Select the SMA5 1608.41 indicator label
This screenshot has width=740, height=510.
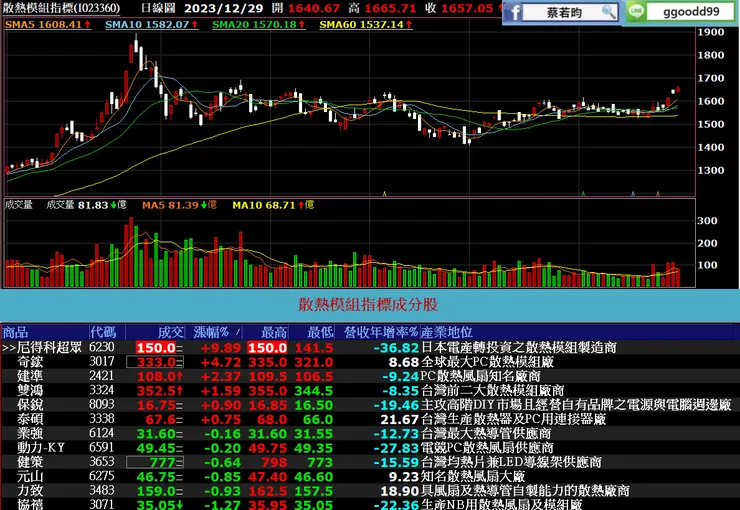tap(48, 25)
